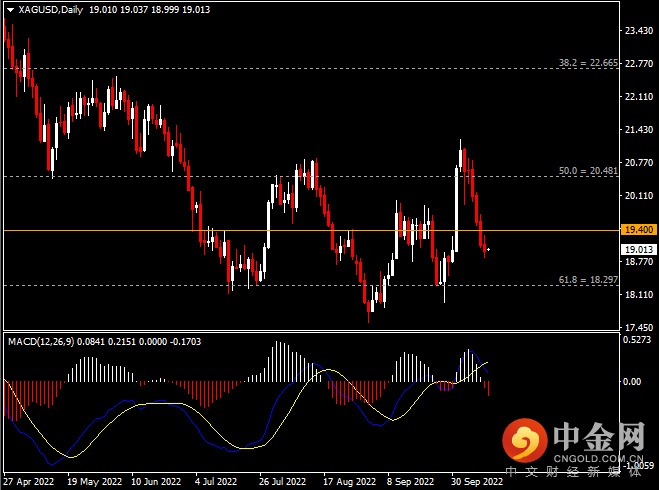Click the 4 Jul 2022 date label
Image resolution: width=659 pixels, height=490 pixels.
(x=216, y=482)
